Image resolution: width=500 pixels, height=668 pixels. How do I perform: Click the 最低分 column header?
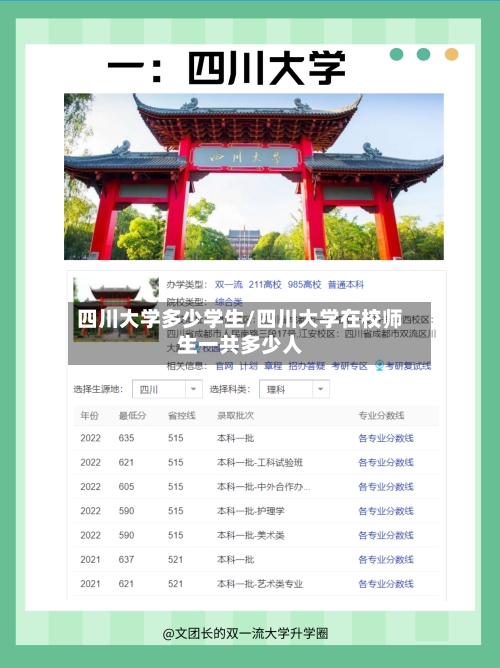(132, 415)
